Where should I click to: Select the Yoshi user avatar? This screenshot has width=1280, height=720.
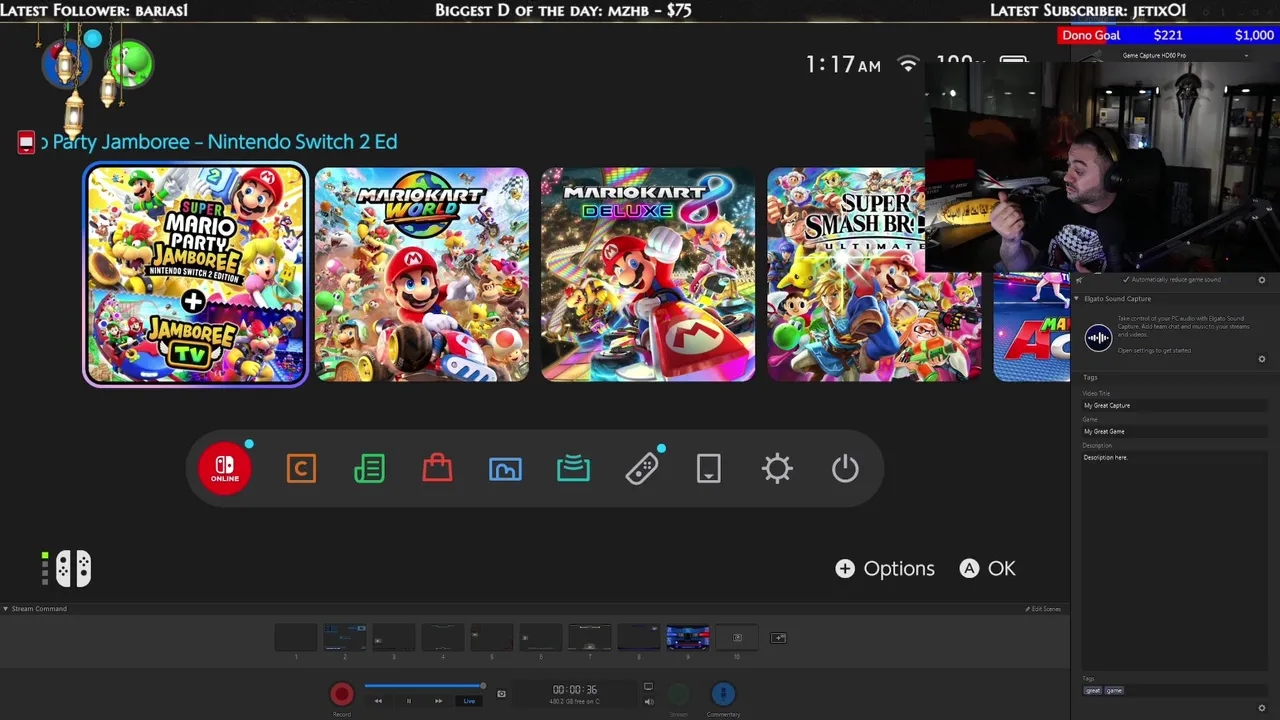point(130,64)
